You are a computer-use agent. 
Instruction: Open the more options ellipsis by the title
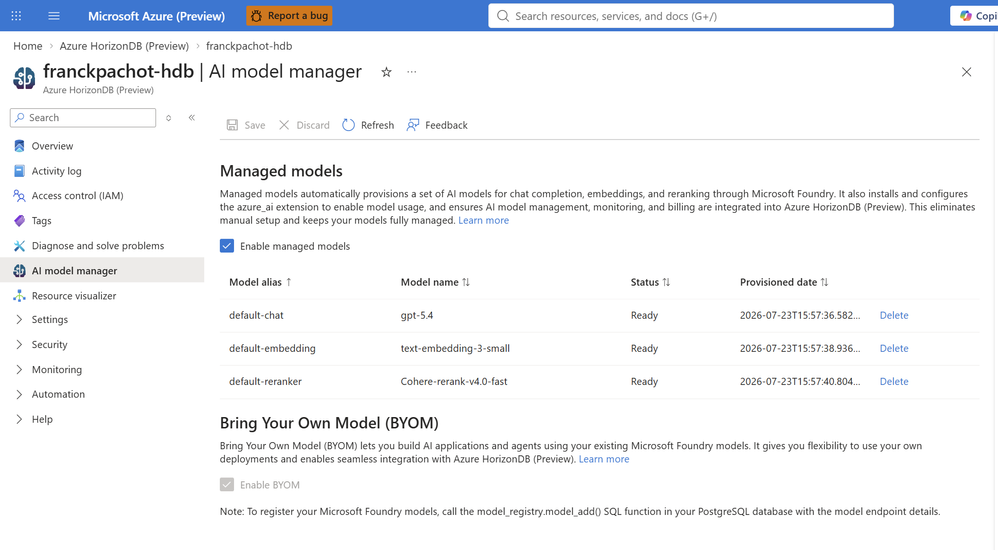[412, 72]
